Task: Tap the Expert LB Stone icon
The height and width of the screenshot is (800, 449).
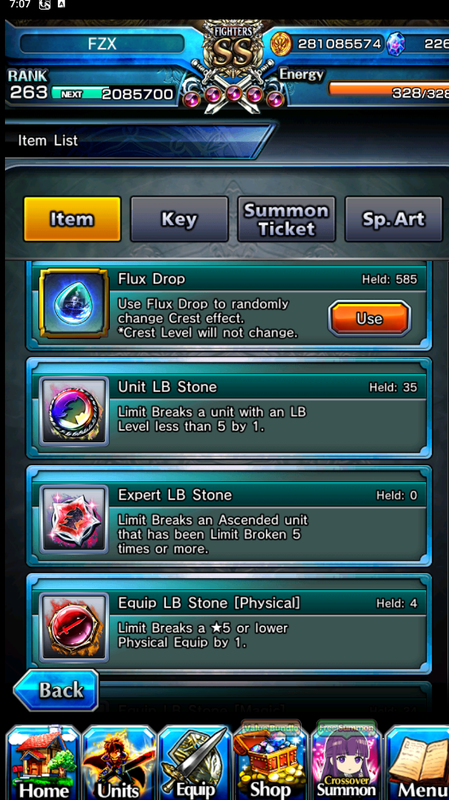Action: click(x=74, y=519)
